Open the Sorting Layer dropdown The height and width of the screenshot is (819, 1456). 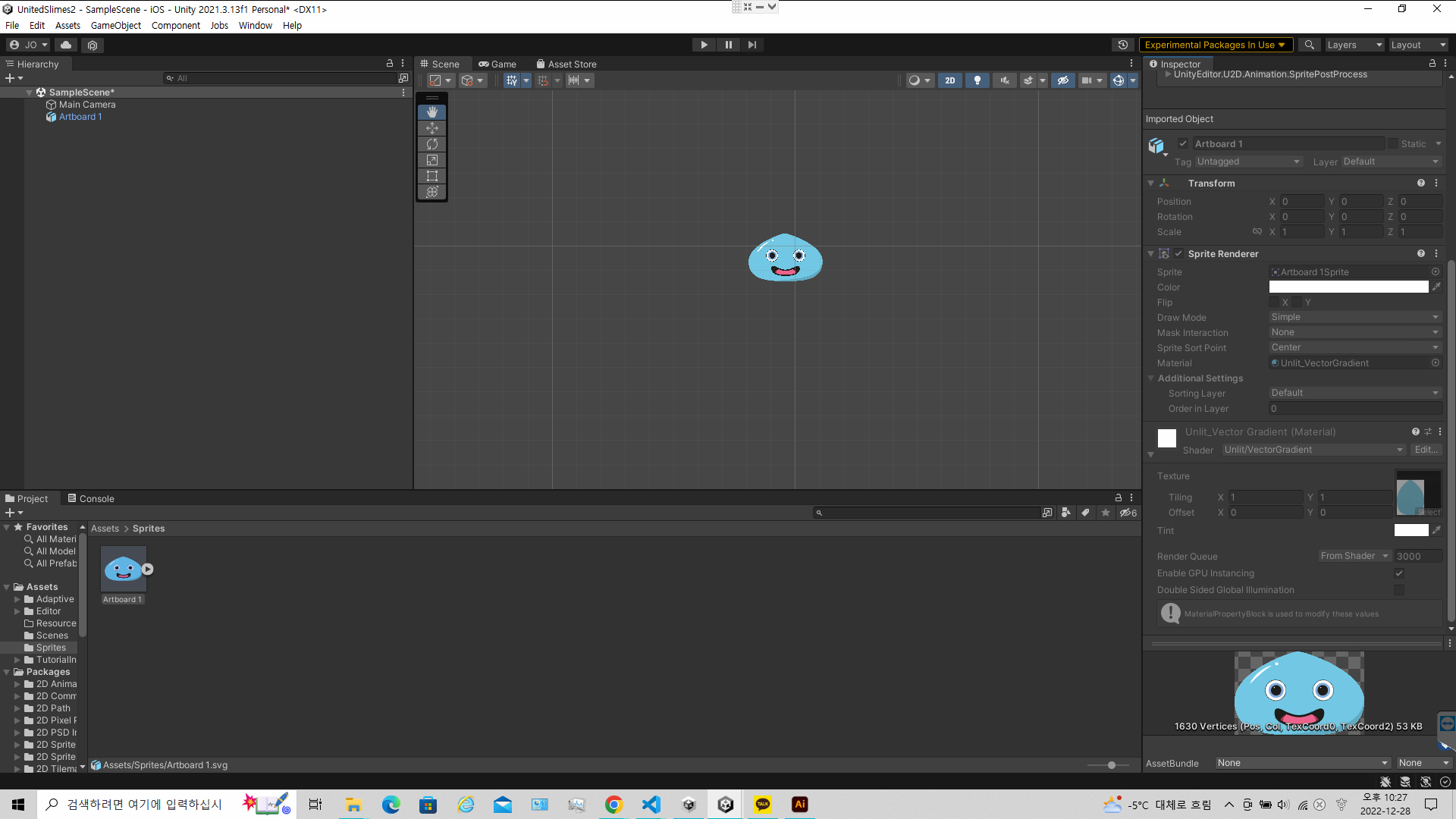tap(1355, 392)
